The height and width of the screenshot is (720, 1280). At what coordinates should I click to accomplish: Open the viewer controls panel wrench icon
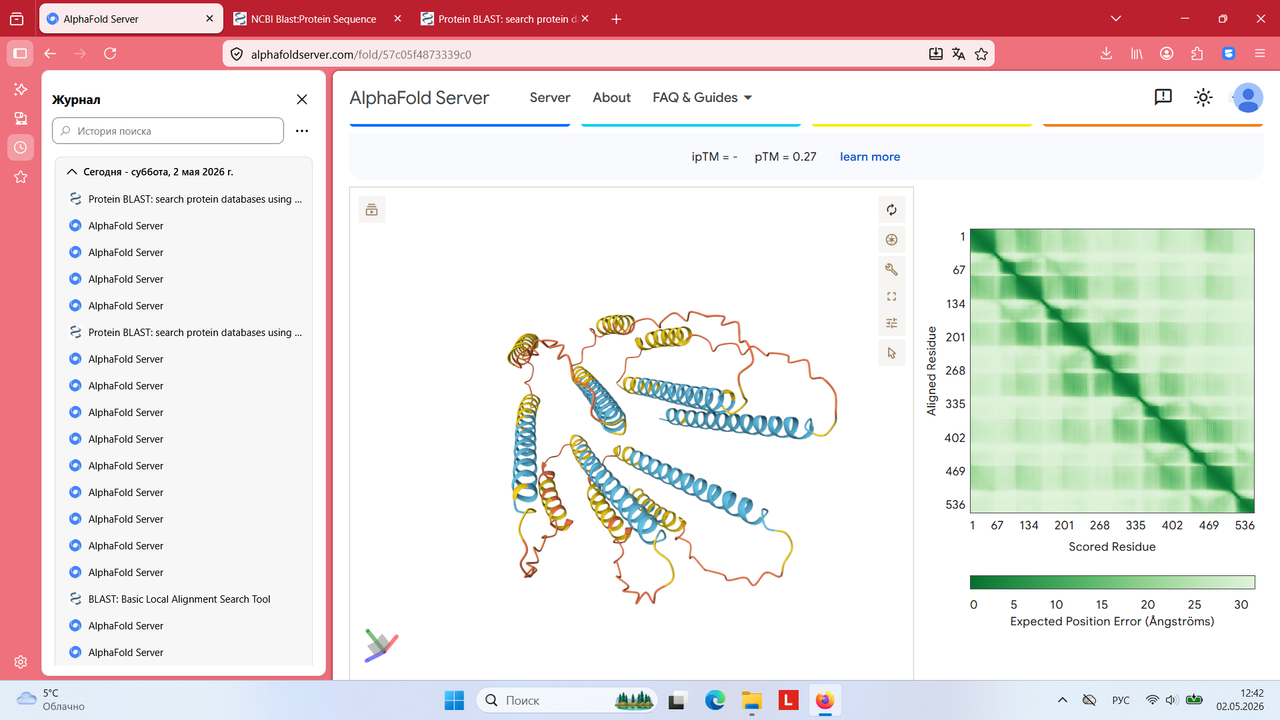(892, 269)
